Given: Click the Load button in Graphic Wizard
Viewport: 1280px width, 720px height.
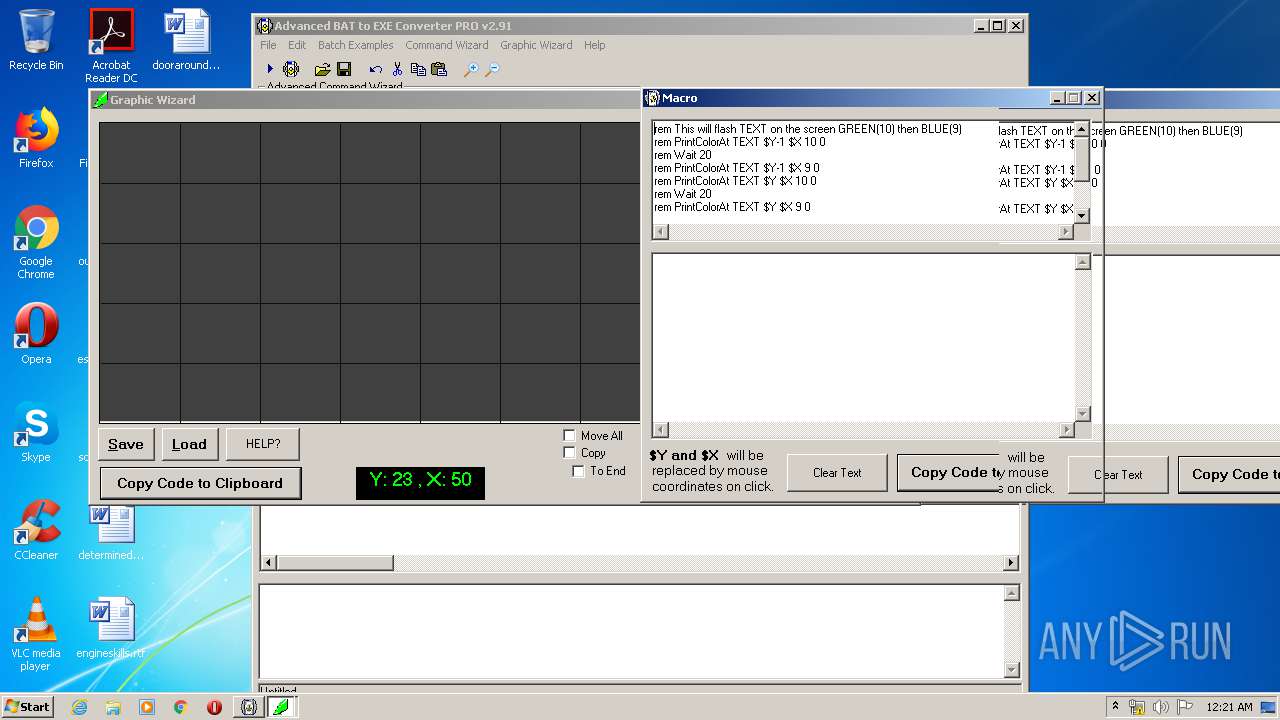Looking at the screenshot, I should click(x=189, y=444).
